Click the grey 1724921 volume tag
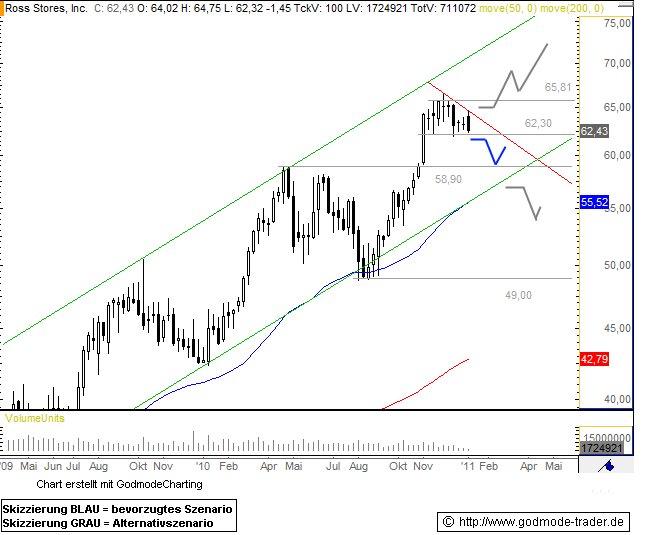Viewport: 656px width, 535px height. [602, 448]
